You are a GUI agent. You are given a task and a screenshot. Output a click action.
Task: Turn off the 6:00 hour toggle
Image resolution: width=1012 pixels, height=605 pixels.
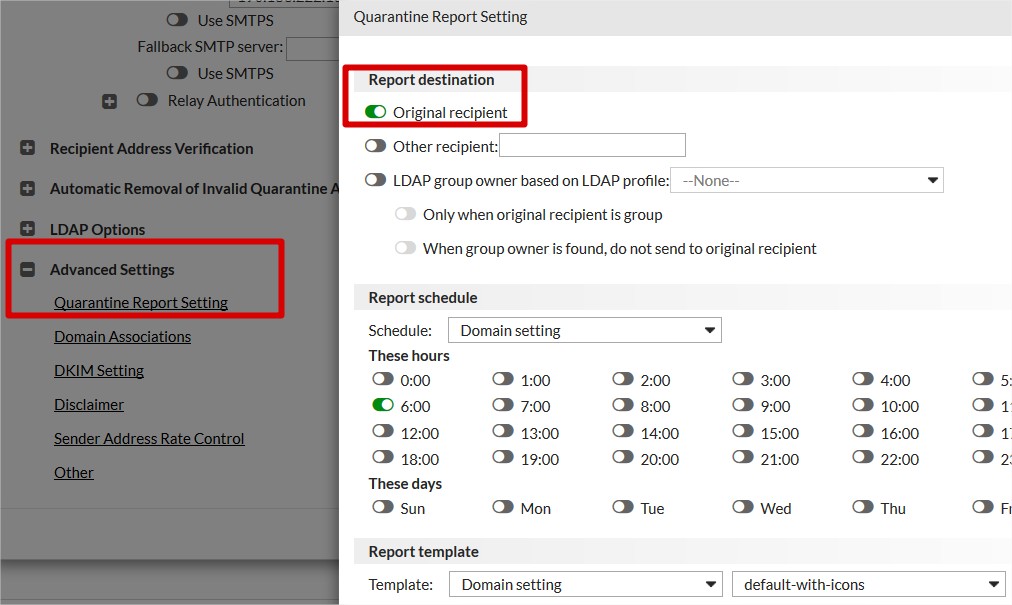tap(383, 406)
